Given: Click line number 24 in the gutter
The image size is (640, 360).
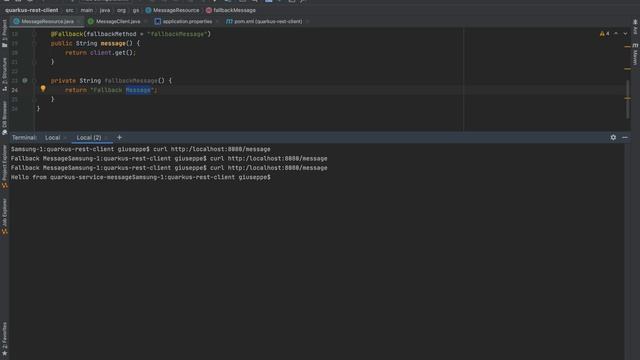Looking at the screenshot, I should click(x=15, y=90).
